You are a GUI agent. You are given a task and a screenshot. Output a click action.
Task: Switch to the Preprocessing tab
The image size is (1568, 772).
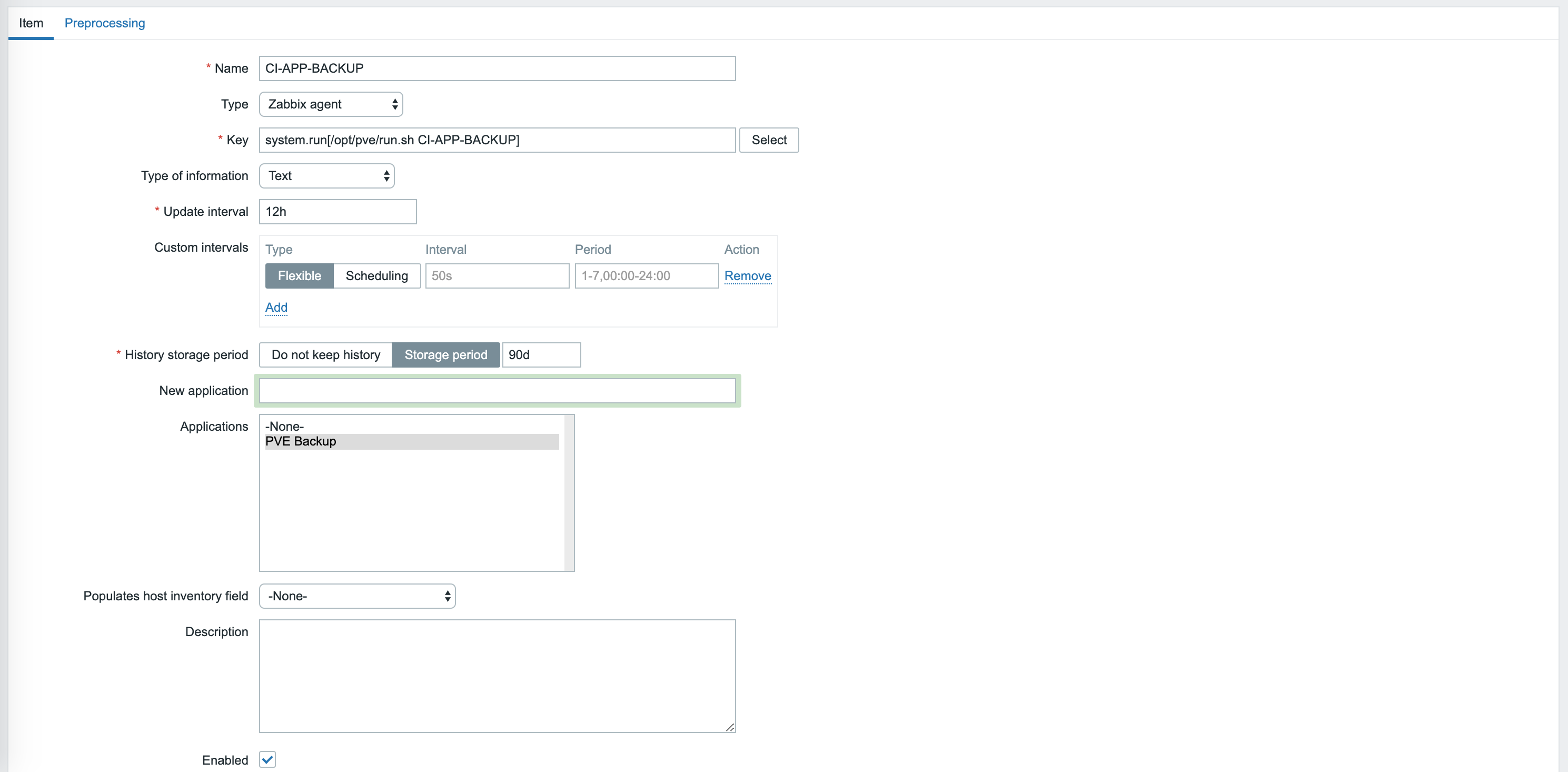point(105,23)
